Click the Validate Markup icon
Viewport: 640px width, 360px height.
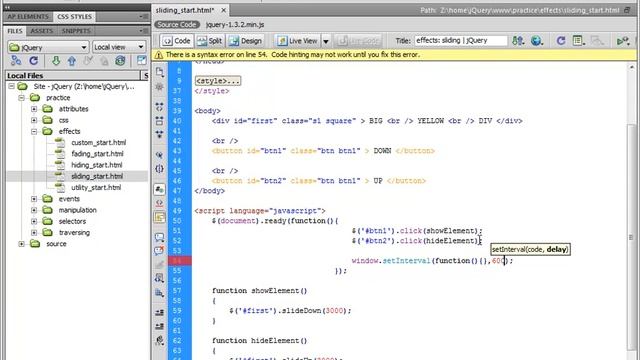[x=623, y=40]
